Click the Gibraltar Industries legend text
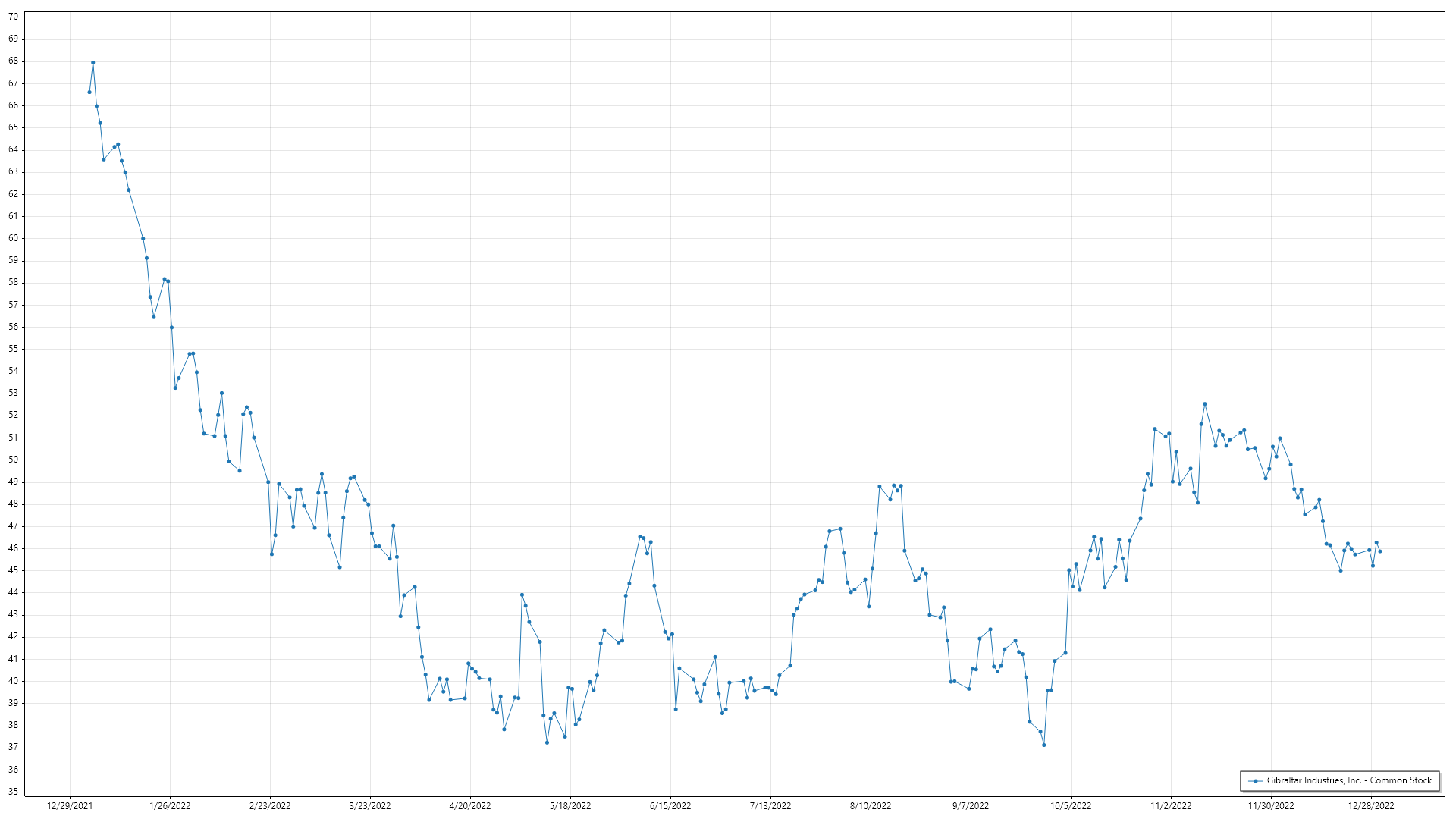The height and width of the screenshot is (819, 1456). pyautogui.click(x=1349, y=780)
